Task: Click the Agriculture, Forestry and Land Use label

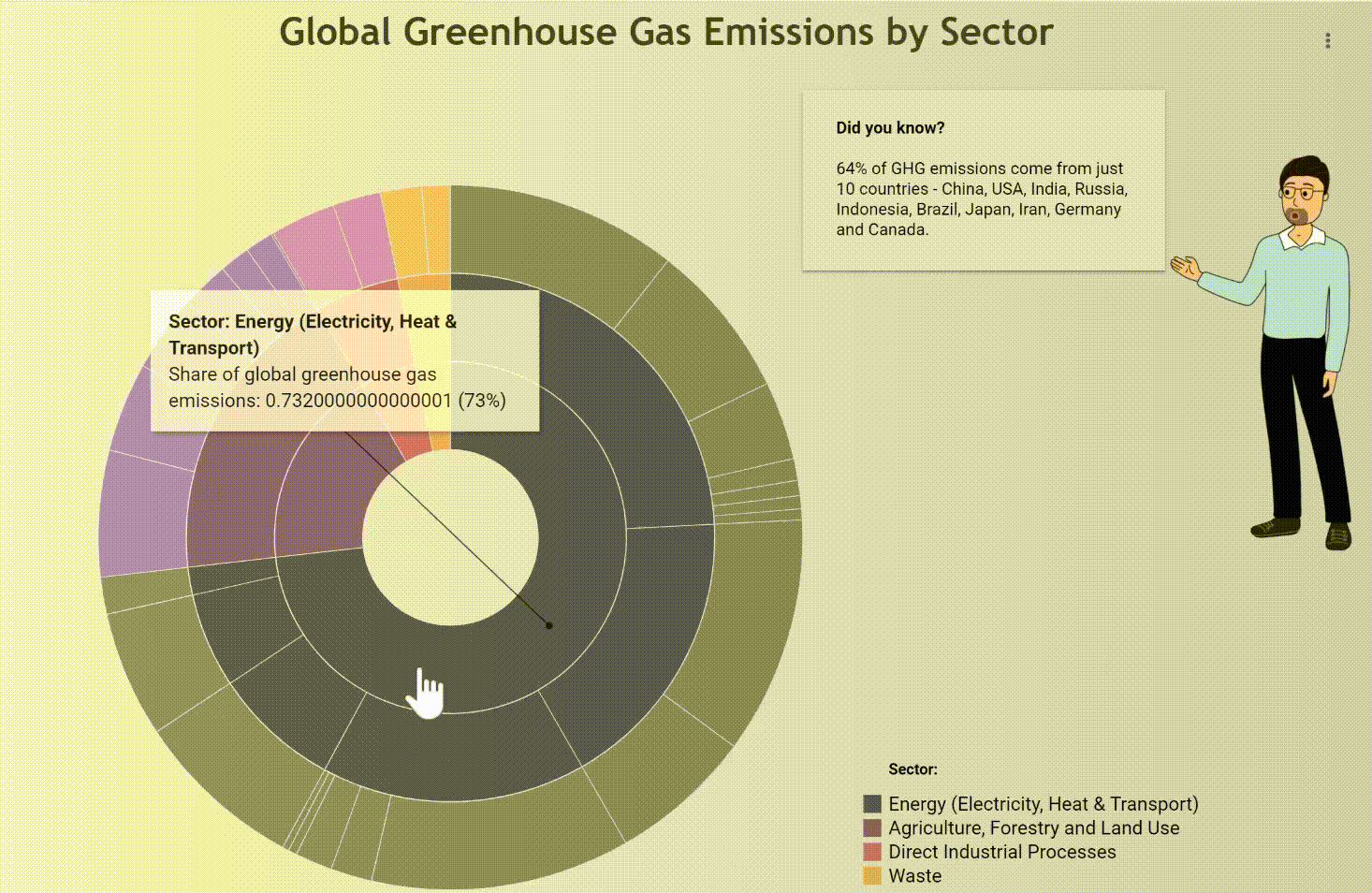Action: click(x=1033, y=828)
